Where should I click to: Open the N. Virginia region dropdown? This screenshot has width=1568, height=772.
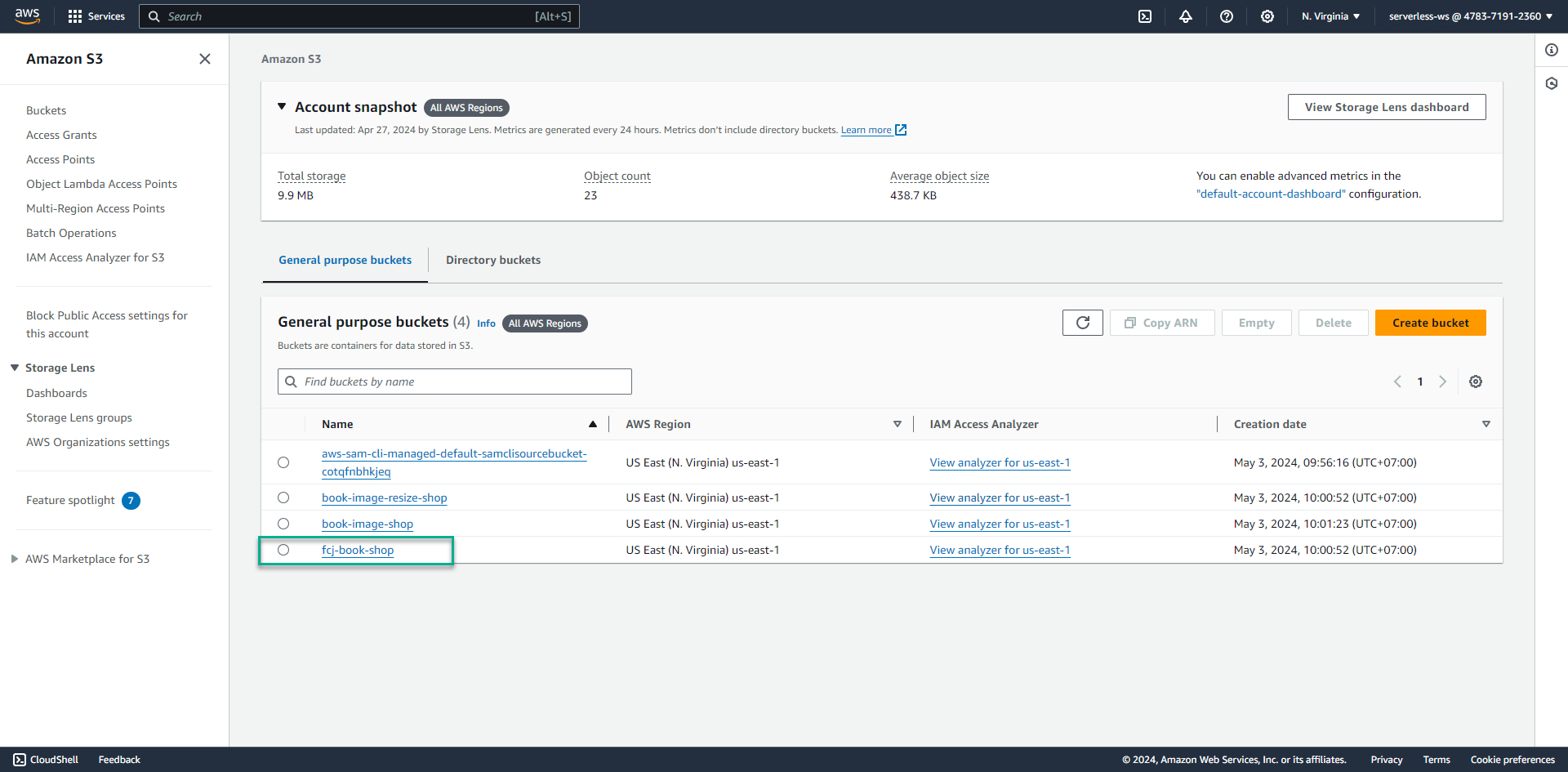(1330, 16)
